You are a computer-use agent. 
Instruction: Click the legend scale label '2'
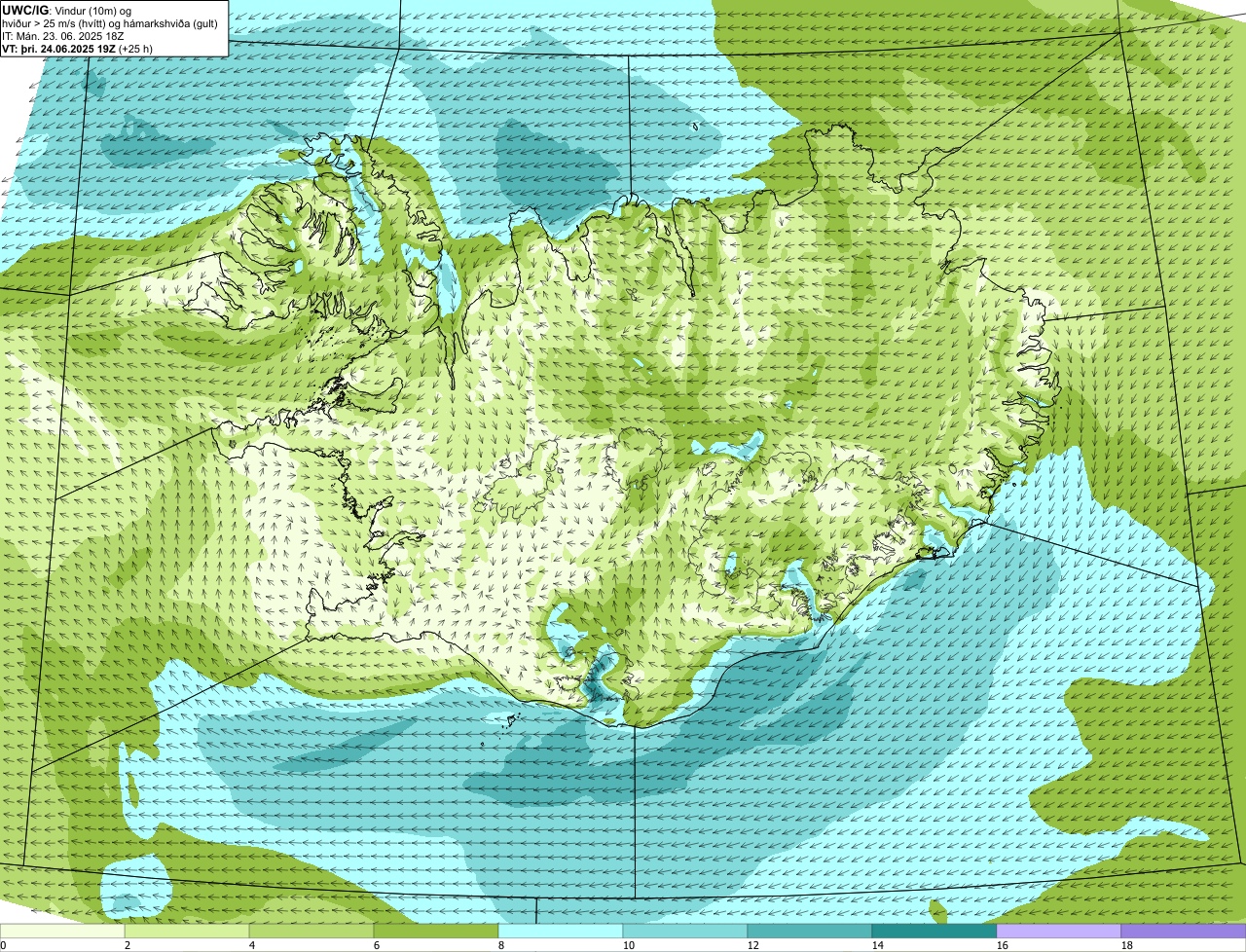128,945
